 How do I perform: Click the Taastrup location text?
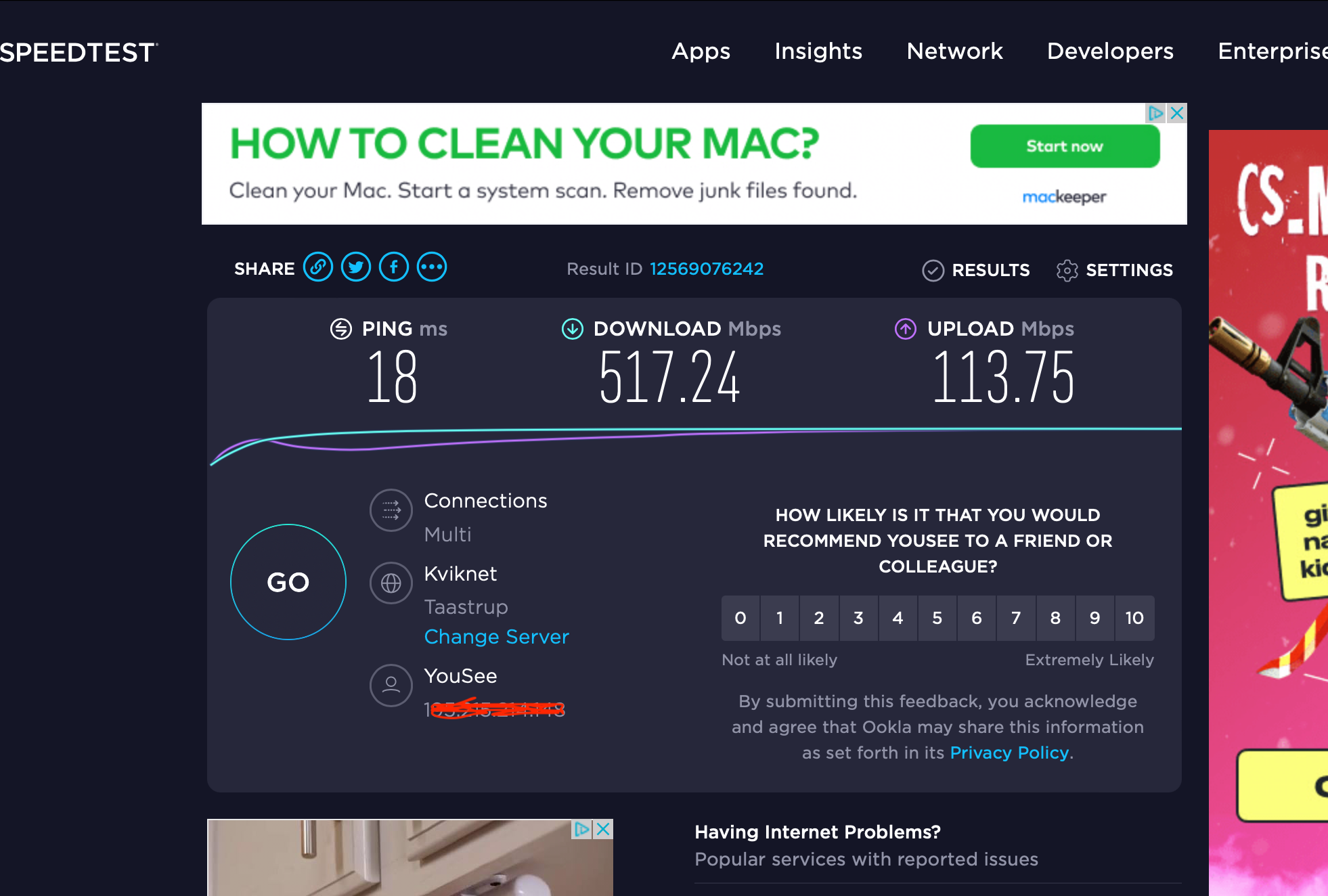coord(466,607)
